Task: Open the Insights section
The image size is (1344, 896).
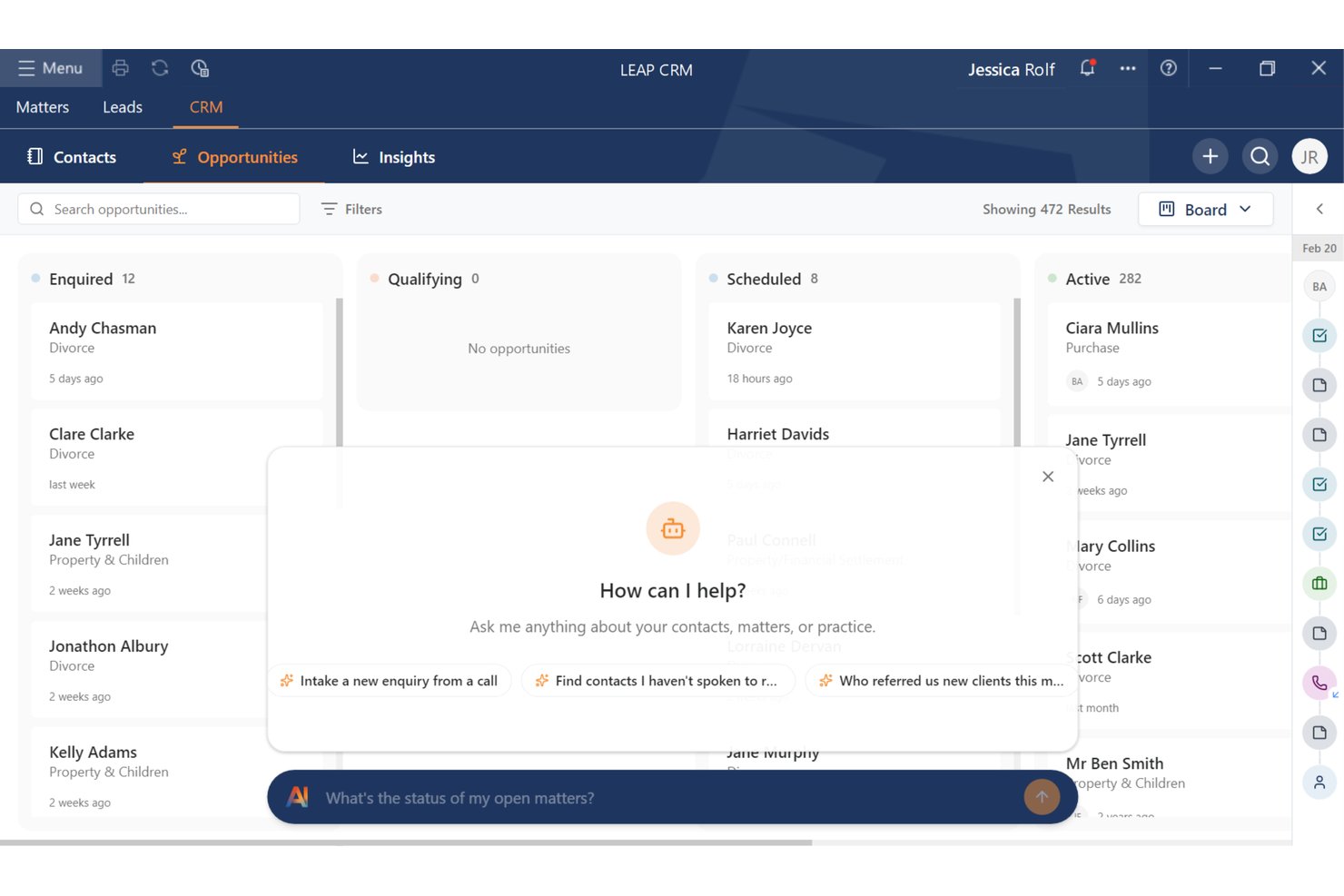Action: (x=394, y=157)
